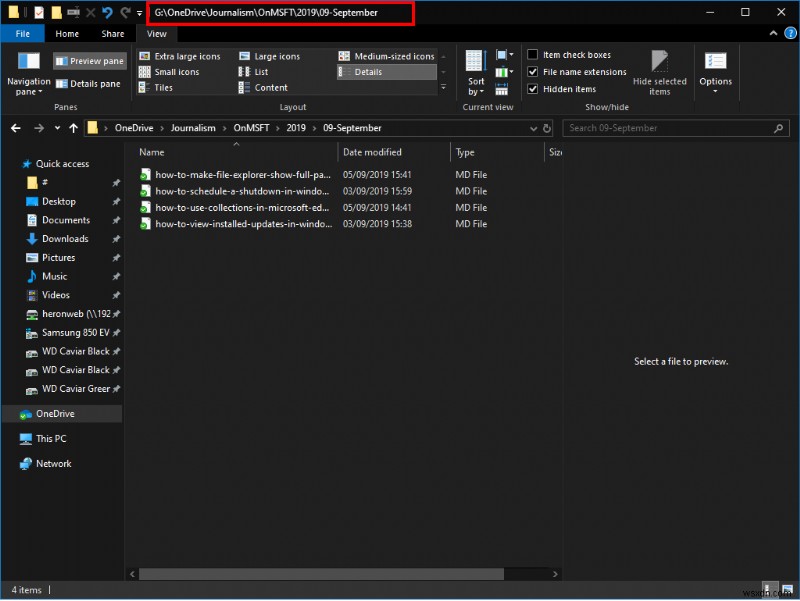Open the File menu
Viewport: 800px width, 601px height.
click(23, 33)
